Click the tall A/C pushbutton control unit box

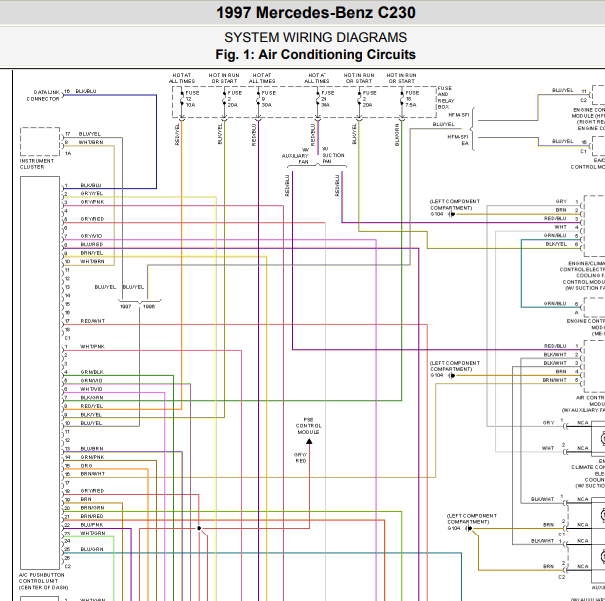[40, 373]
